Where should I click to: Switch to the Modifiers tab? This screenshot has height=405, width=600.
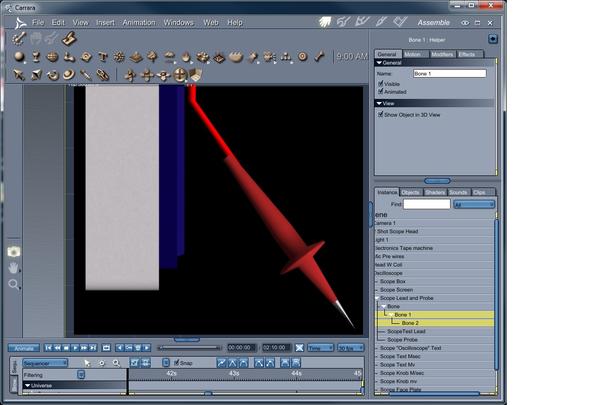click(442, 54)
